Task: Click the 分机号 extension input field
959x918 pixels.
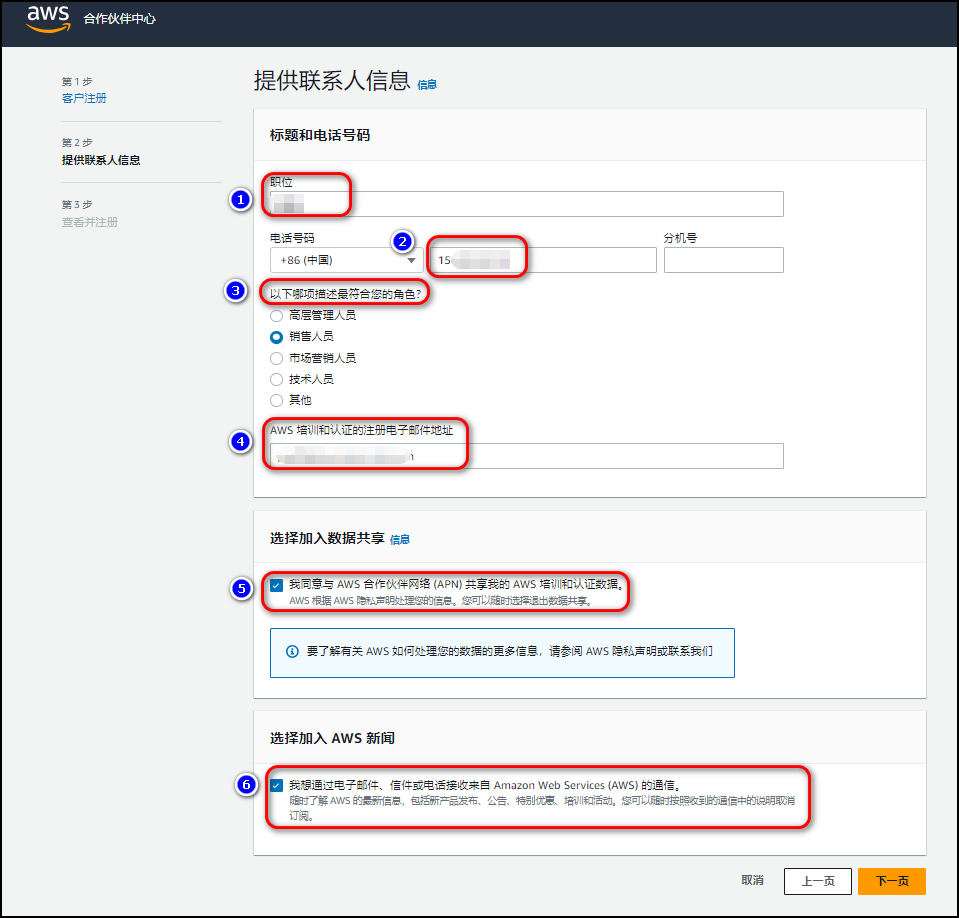Action: (724, 260)
